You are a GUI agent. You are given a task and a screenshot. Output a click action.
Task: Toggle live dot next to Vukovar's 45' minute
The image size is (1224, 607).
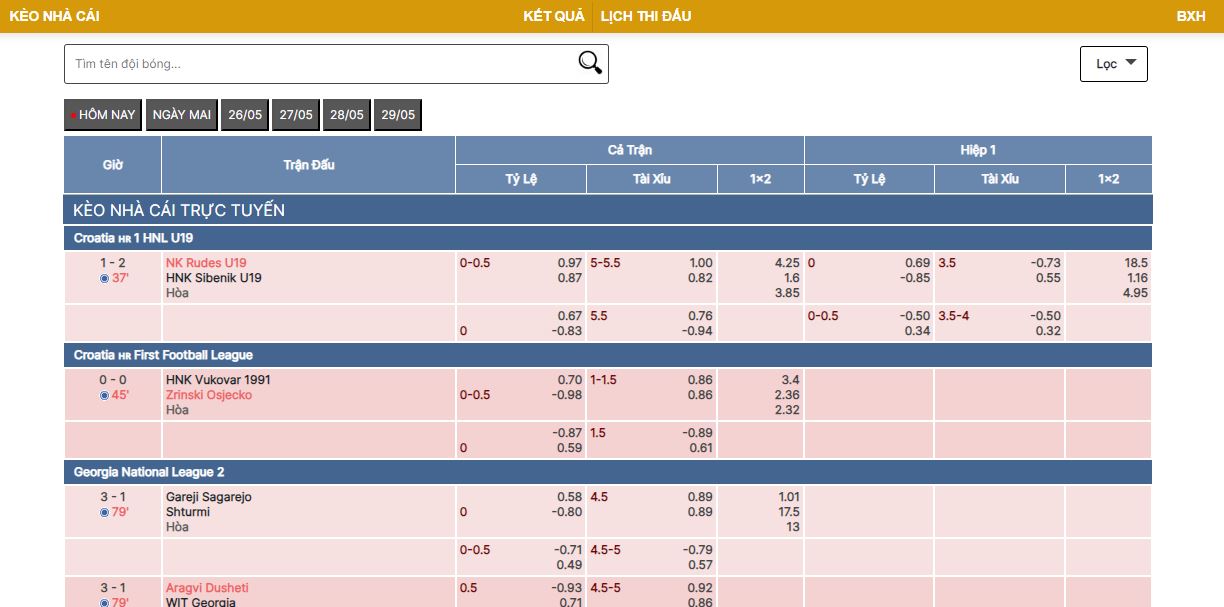pyautogui.click(x=103, y=395)
